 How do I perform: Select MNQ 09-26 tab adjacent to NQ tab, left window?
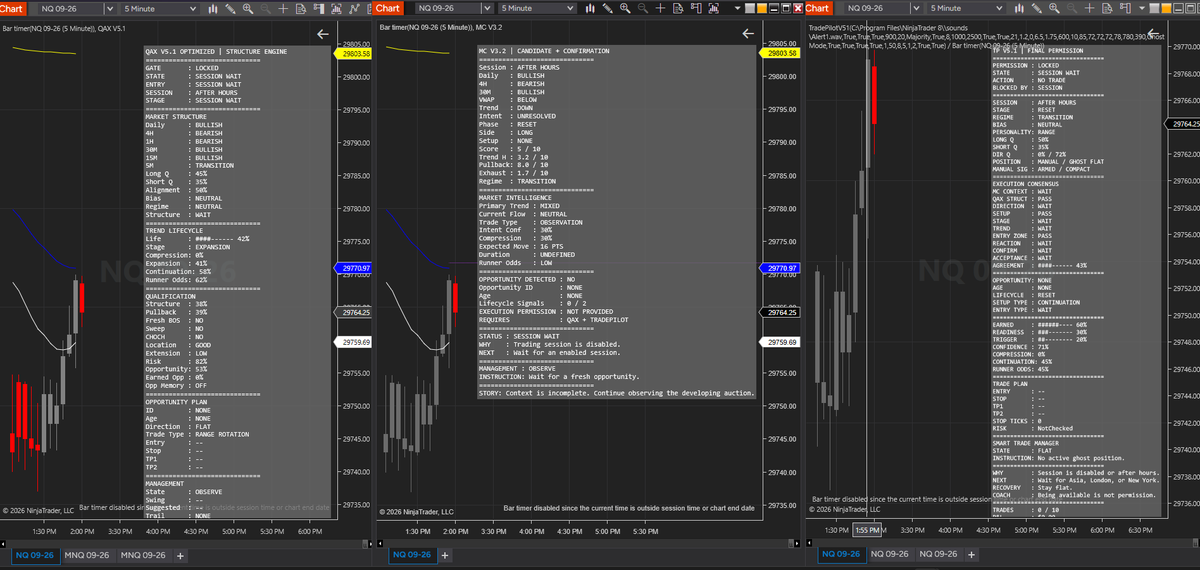pyautogui.click(x=88, y=554)
